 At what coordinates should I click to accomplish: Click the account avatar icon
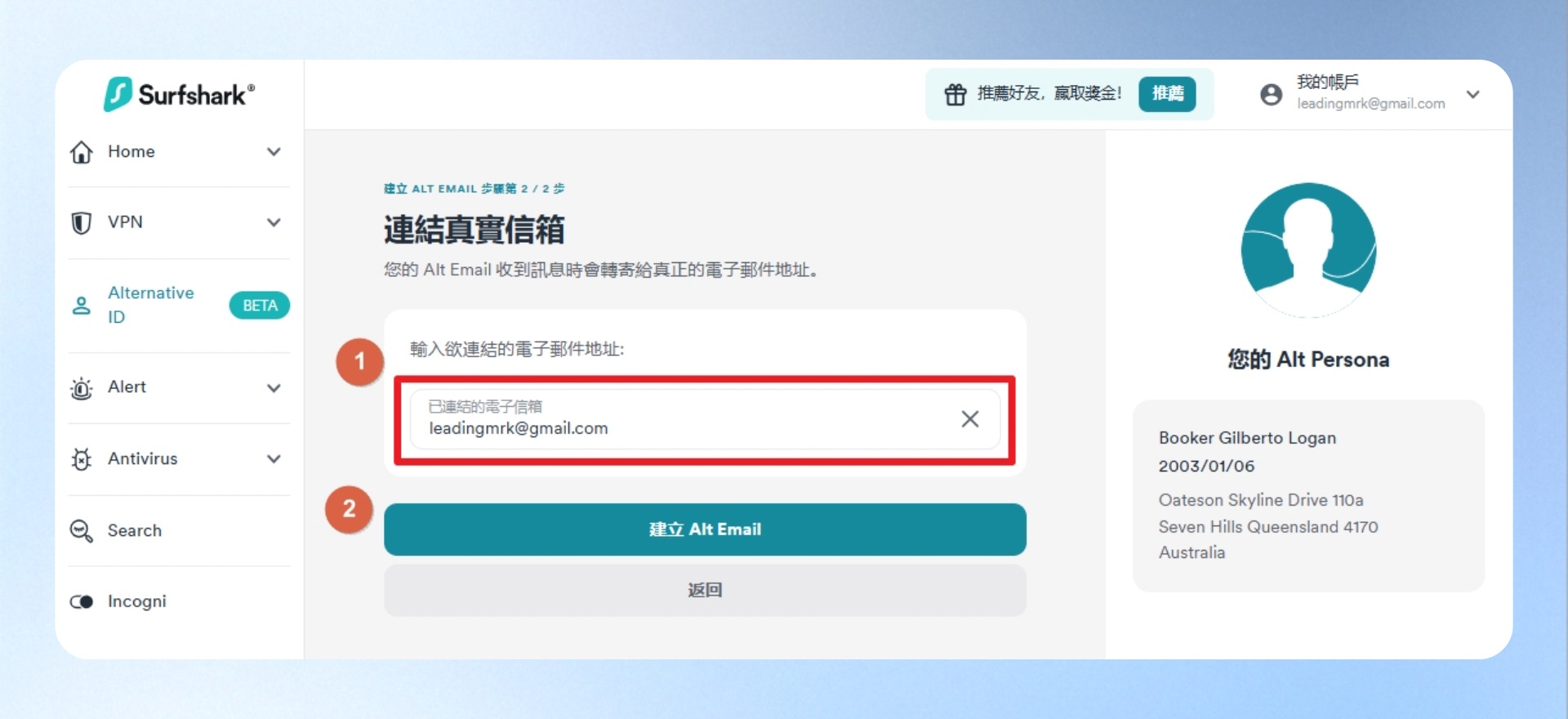tap(1272, 95)
